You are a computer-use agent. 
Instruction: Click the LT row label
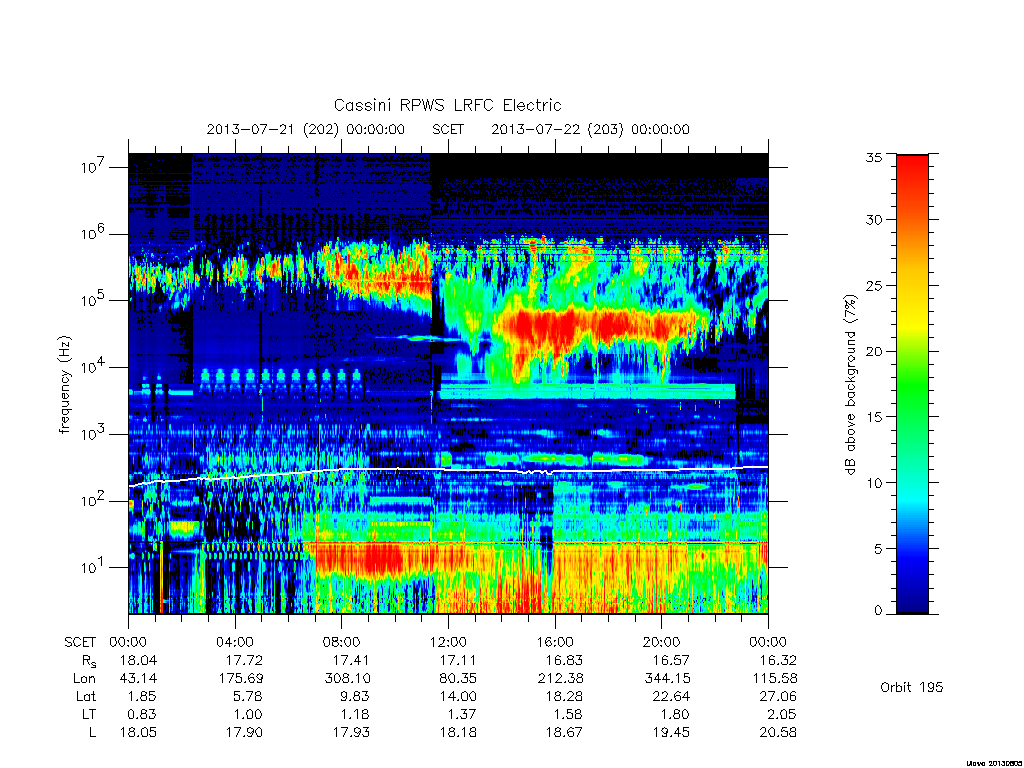pos(89,714)
